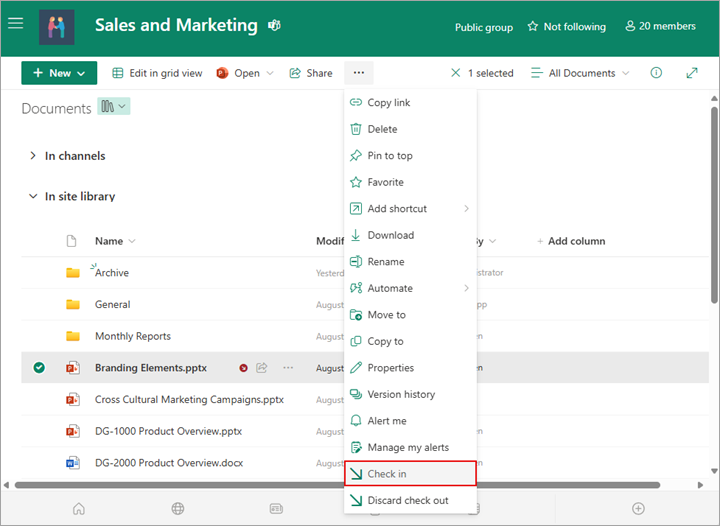720x526 pixels.
Task: Click the Microsoft Teams icon beside site title
Action: 274,26
